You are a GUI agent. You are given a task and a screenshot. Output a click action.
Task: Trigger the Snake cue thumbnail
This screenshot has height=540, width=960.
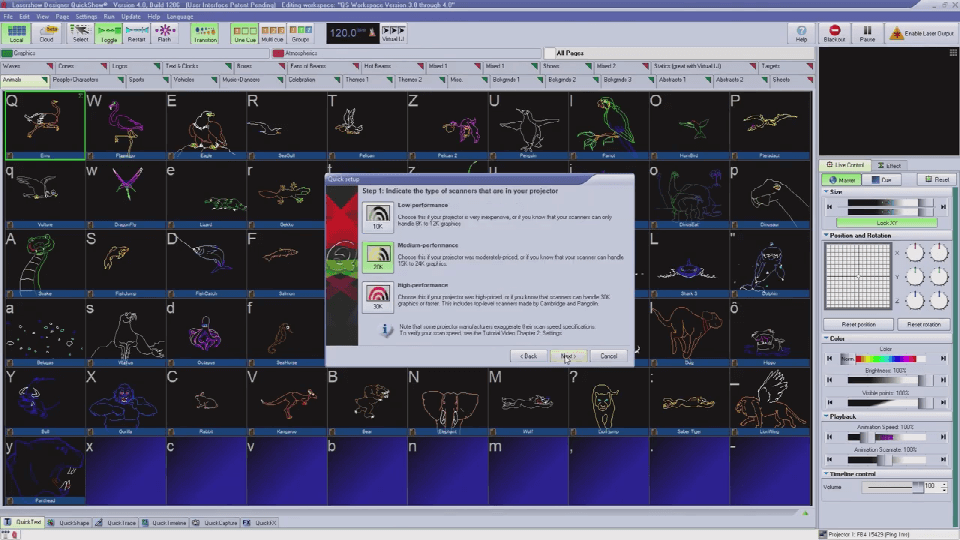click(x=45, y=264)
